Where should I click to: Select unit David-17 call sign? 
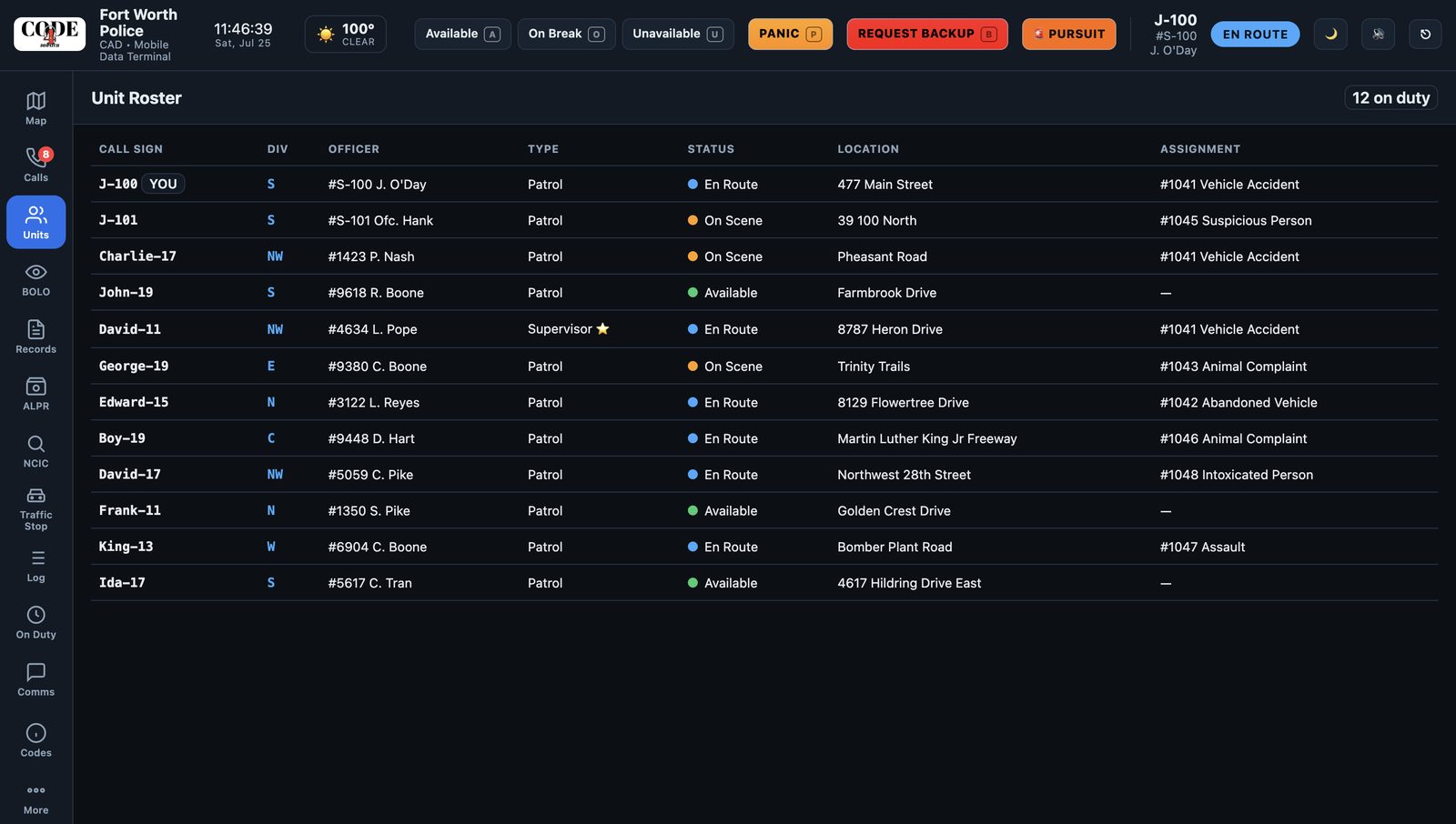point(129,475)
